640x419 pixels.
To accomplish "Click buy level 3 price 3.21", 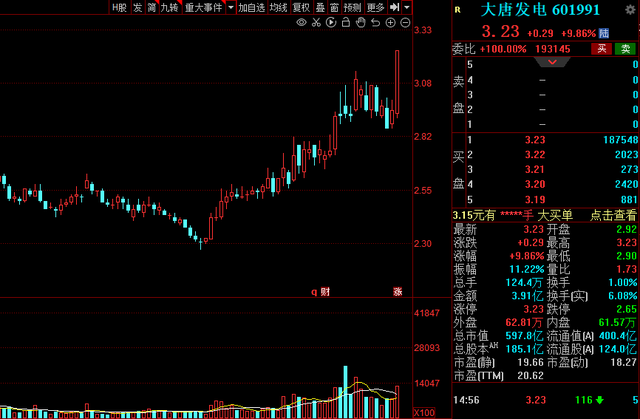I will [535, 169].
